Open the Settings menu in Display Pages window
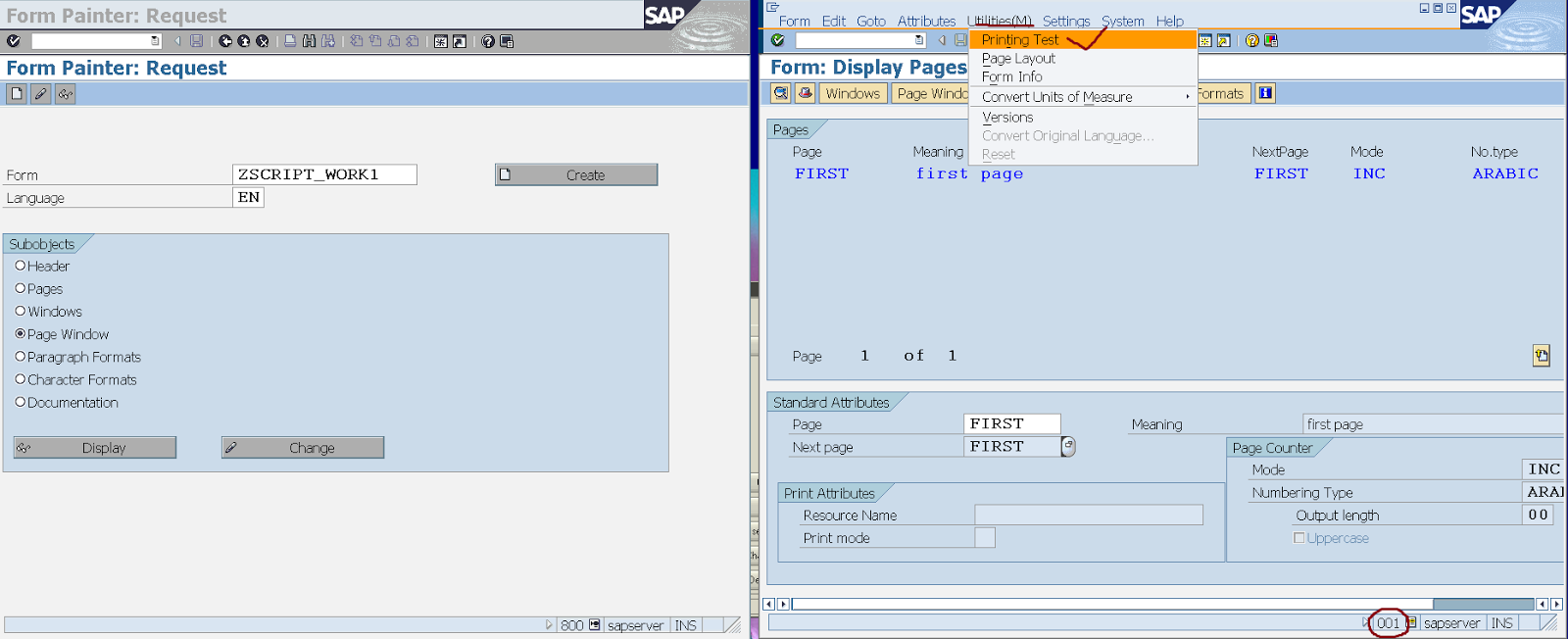Image resolution: width=1568 pixels, height=639 pixels. [x=1065, y=21]
